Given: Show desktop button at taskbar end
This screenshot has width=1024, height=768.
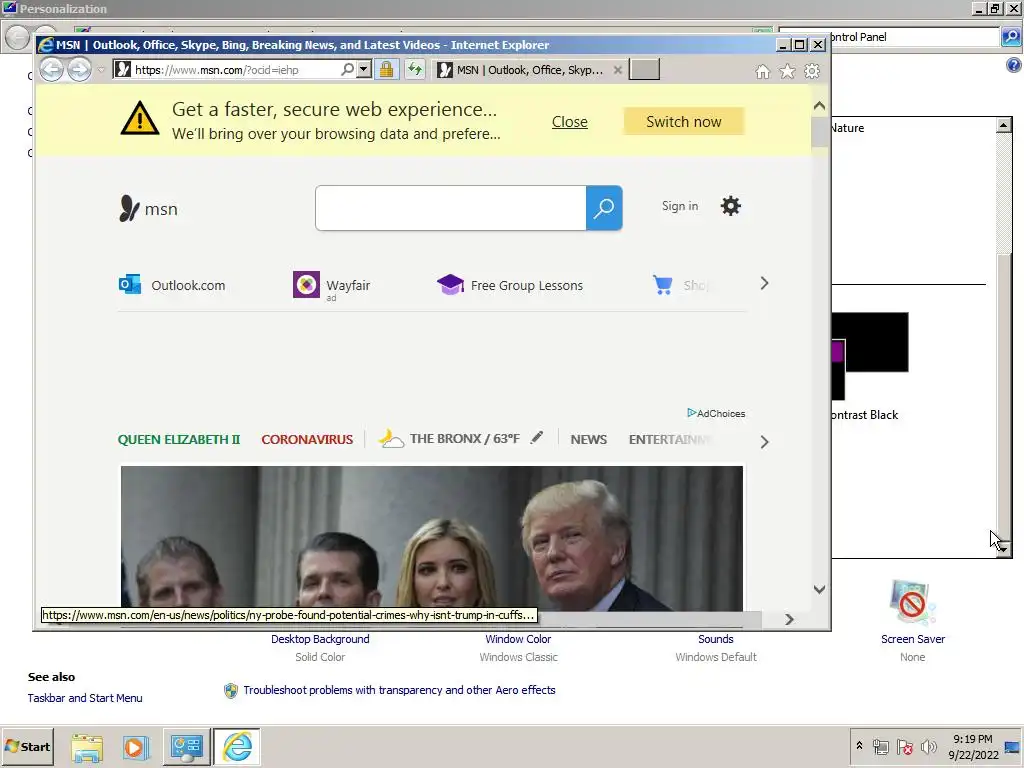Looking at the screenshot, I should click(x=1013, y=747).
